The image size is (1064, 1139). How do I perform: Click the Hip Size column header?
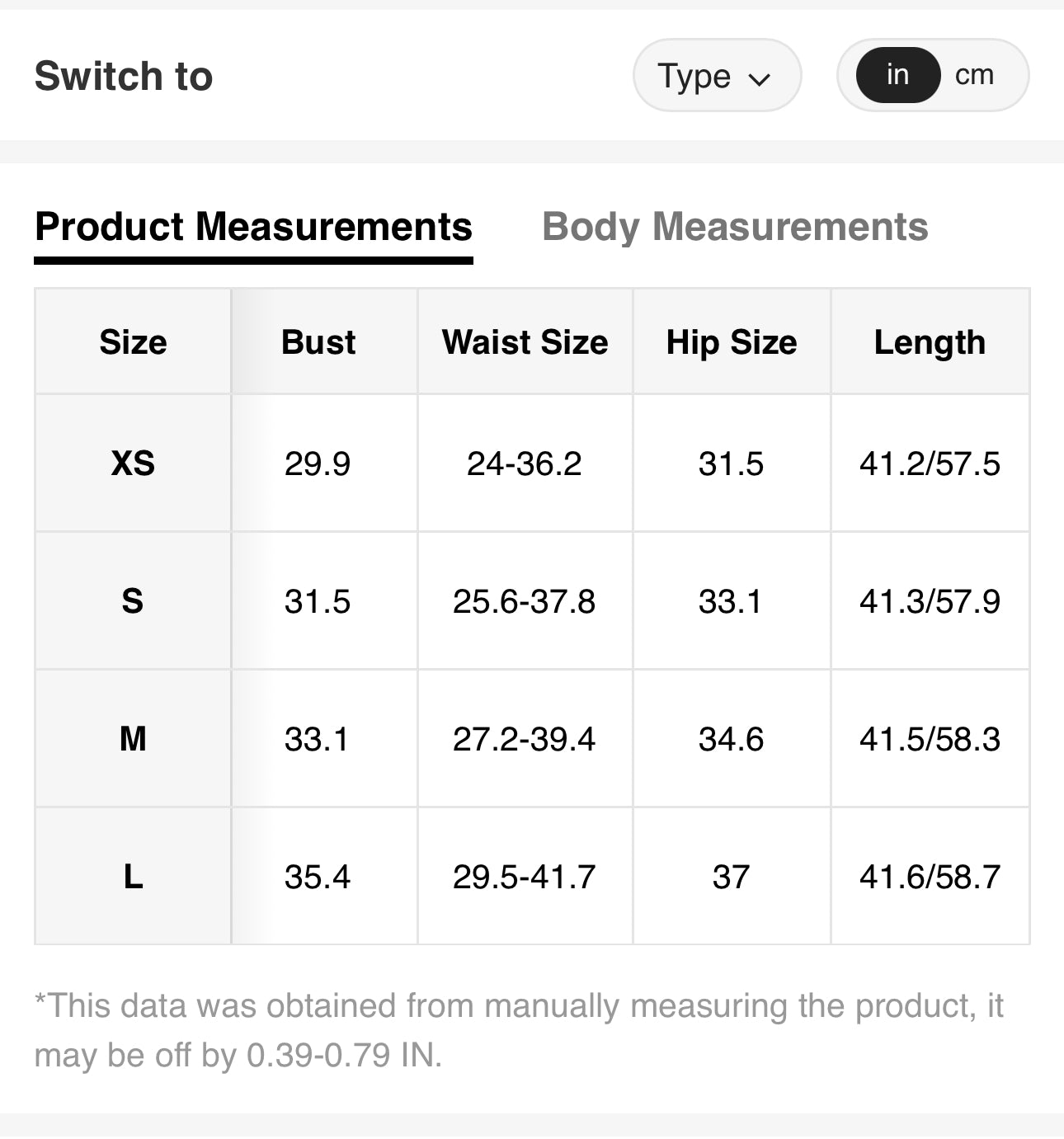732,341
